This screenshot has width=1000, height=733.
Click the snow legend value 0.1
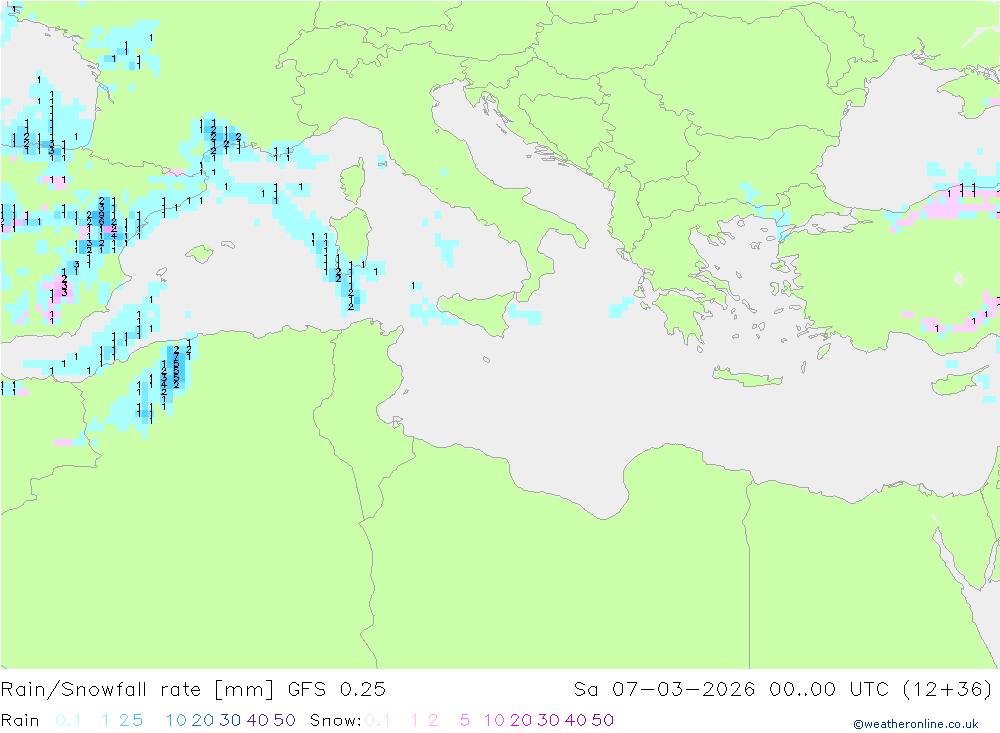tap(377, 720)
